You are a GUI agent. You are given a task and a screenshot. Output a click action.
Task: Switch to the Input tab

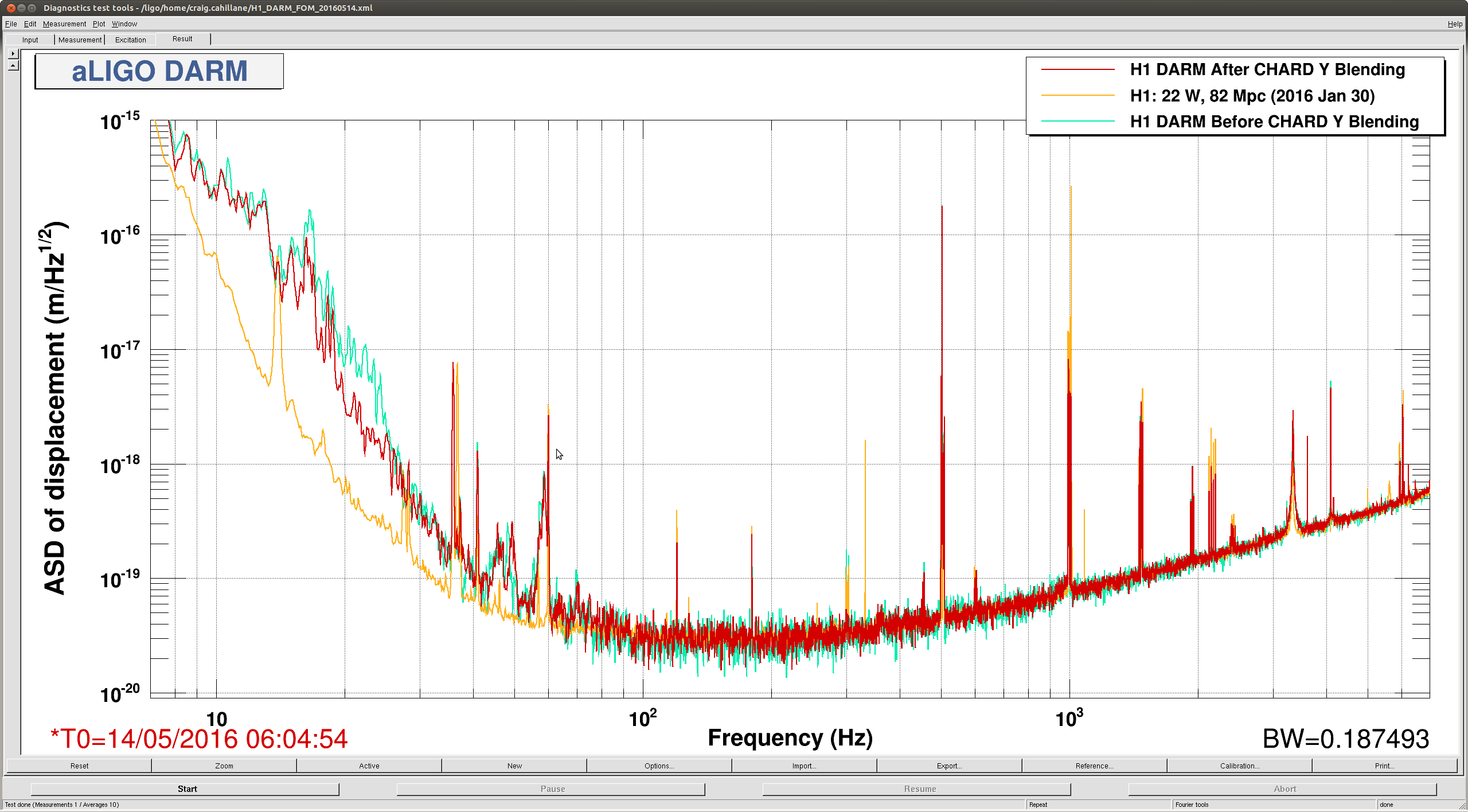click(30, 40)
